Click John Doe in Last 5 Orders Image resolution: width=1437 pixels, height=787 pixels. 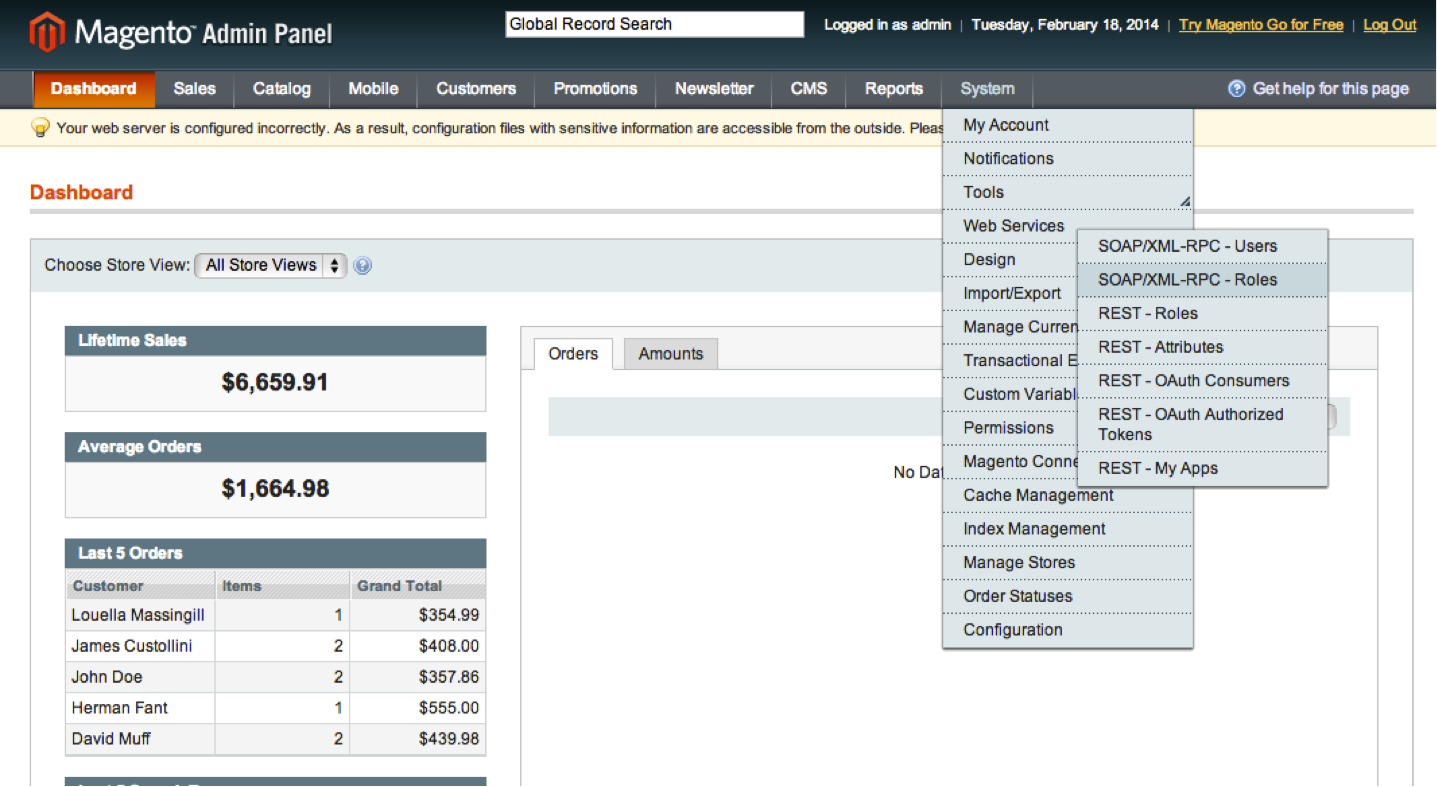point(107,678)
